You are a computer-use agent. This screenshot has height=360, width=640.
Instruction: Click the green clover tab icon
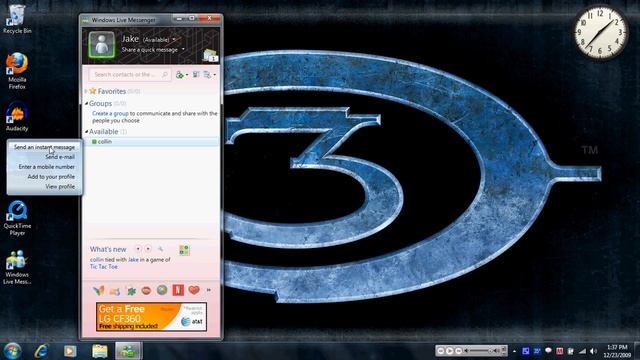[x=131, y=291]
